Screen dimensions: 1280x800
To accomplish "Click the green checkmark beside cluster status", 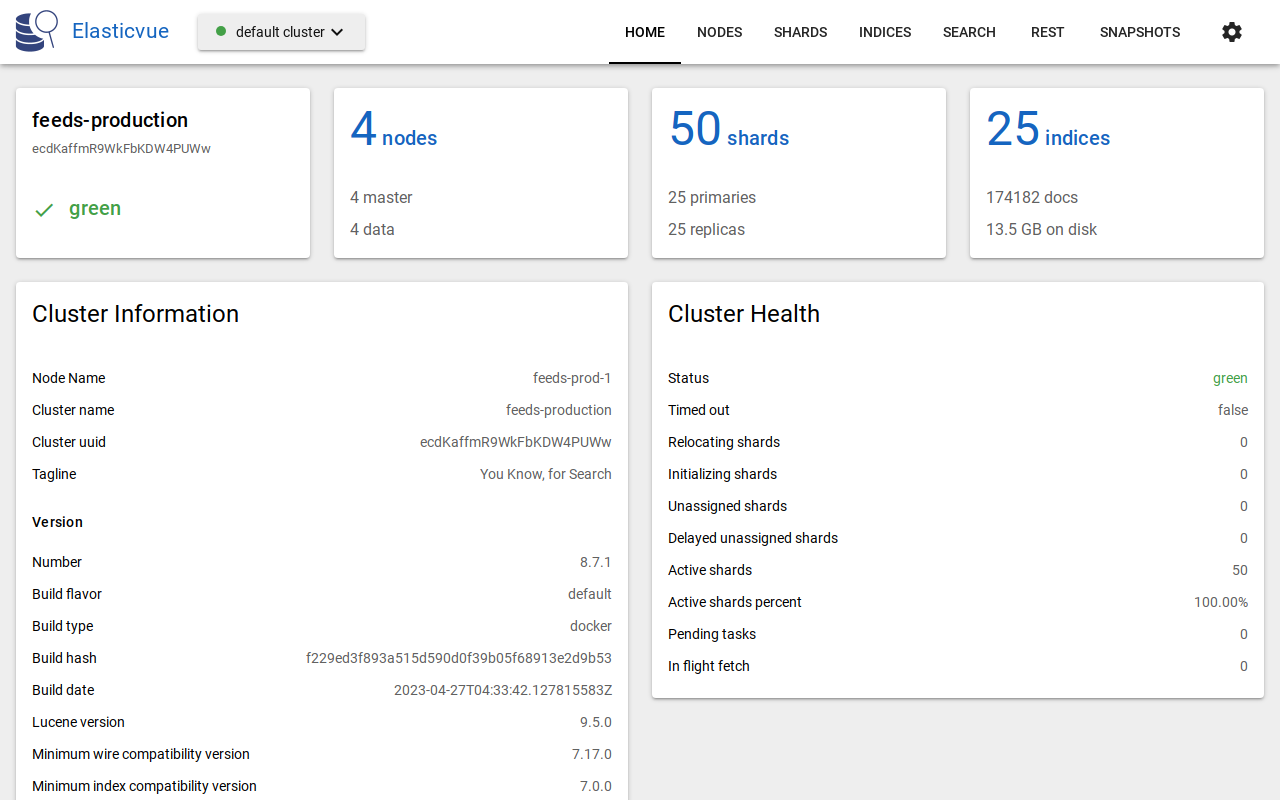I will pos(43,210).
